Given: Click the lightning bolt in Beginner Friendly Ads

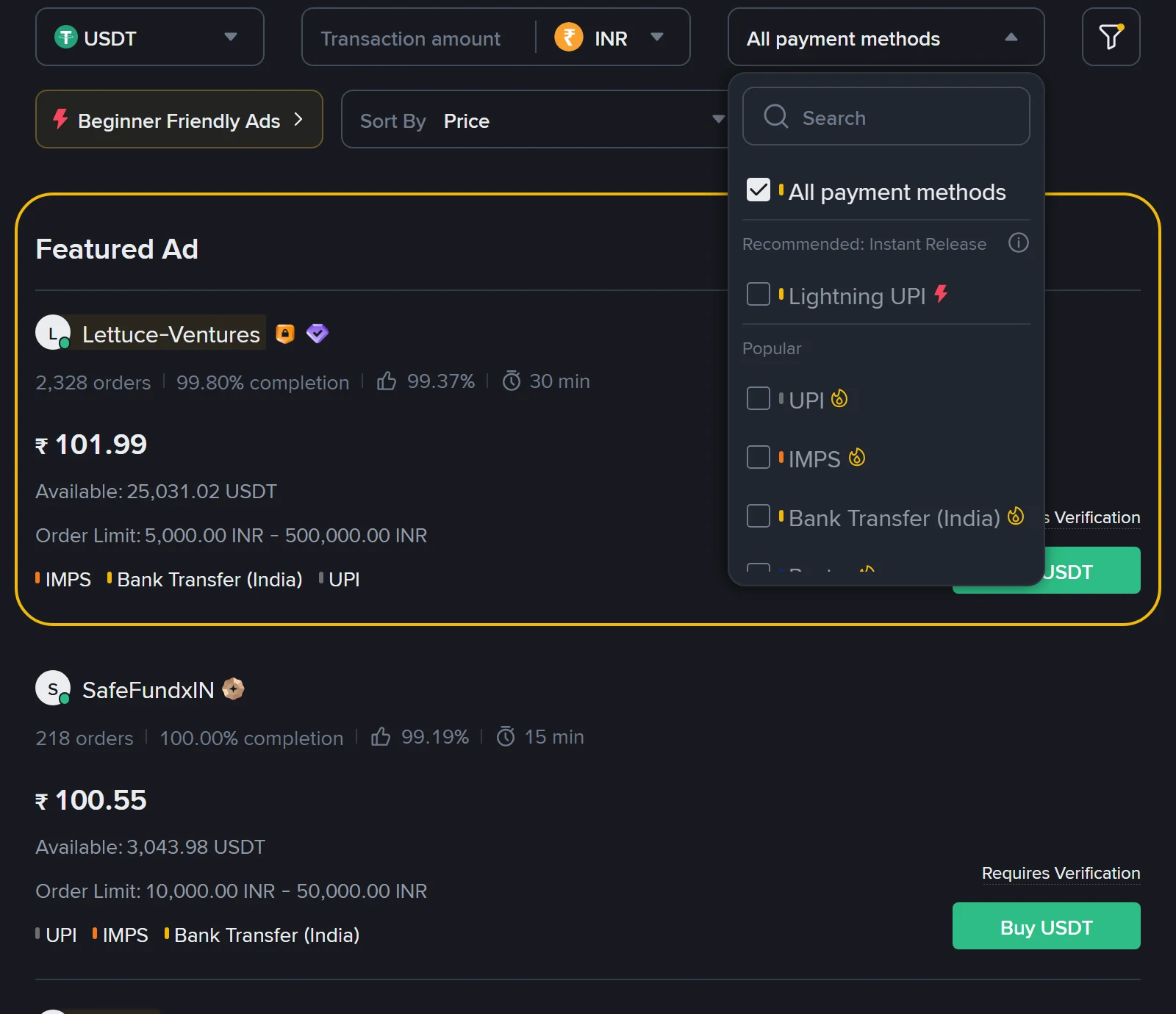Looking at the screenshot, I should [60, 119].
